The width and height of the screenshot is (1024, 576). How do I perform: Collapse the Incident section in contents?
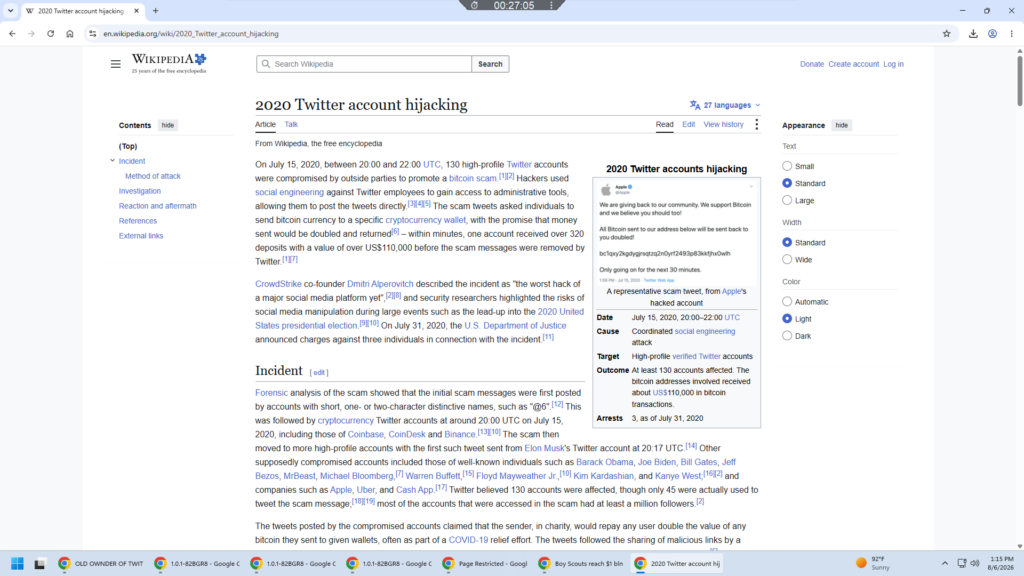pyautogui.click(x=112, y=161)
